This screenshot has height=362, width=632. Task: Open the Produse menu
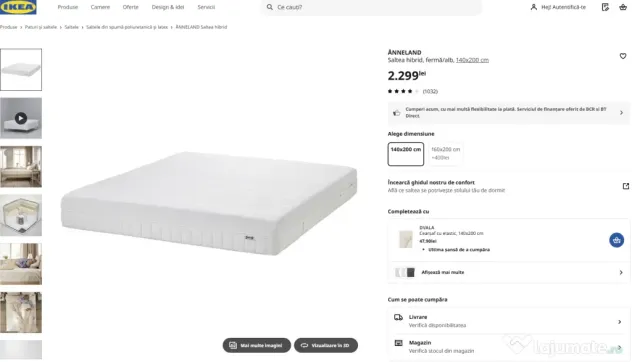pyautogui.click(x=68, y=7)
